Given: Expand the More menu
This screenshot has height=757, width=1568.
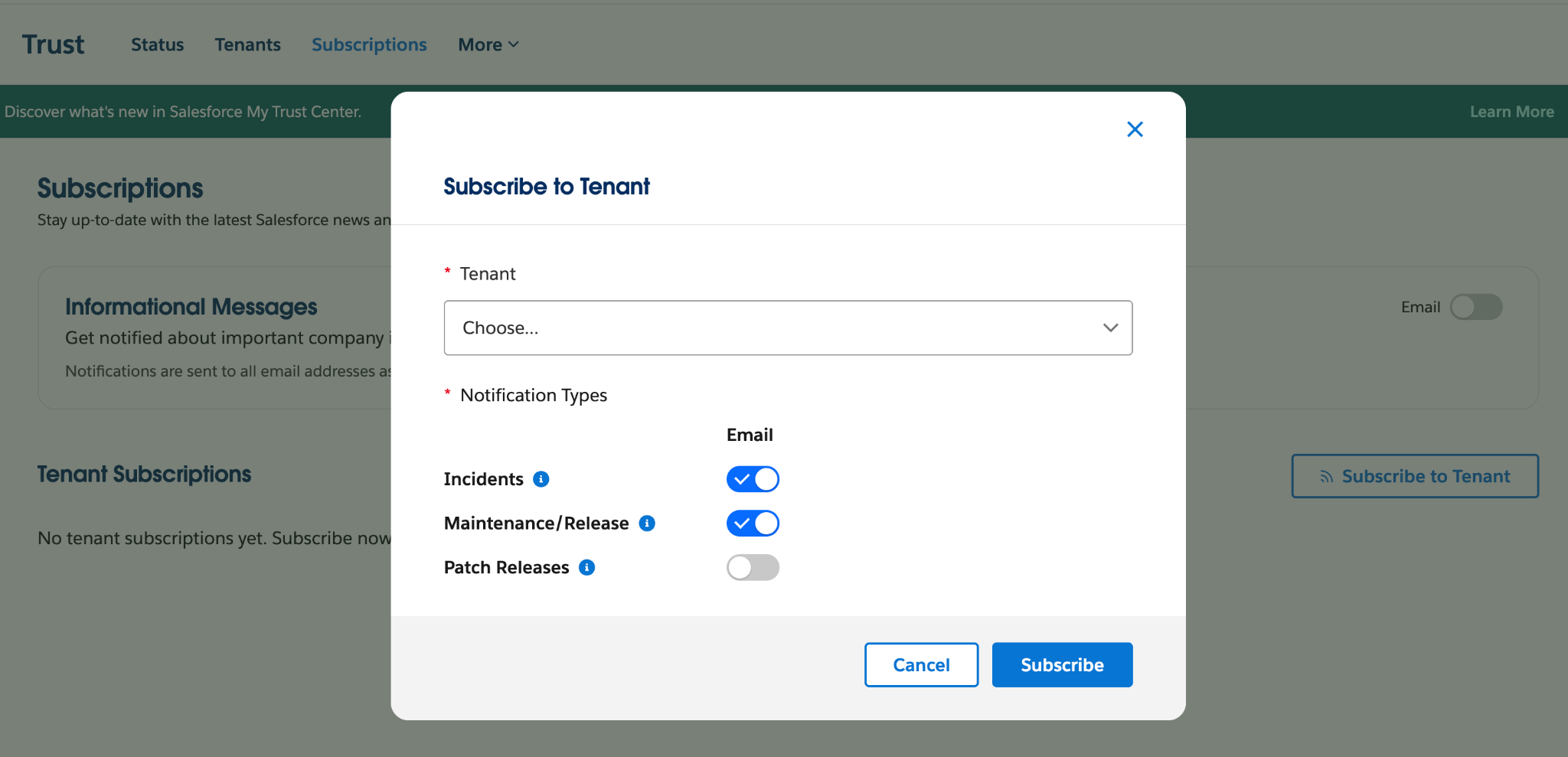Looking at the screenshot, I should pos(488,44).
